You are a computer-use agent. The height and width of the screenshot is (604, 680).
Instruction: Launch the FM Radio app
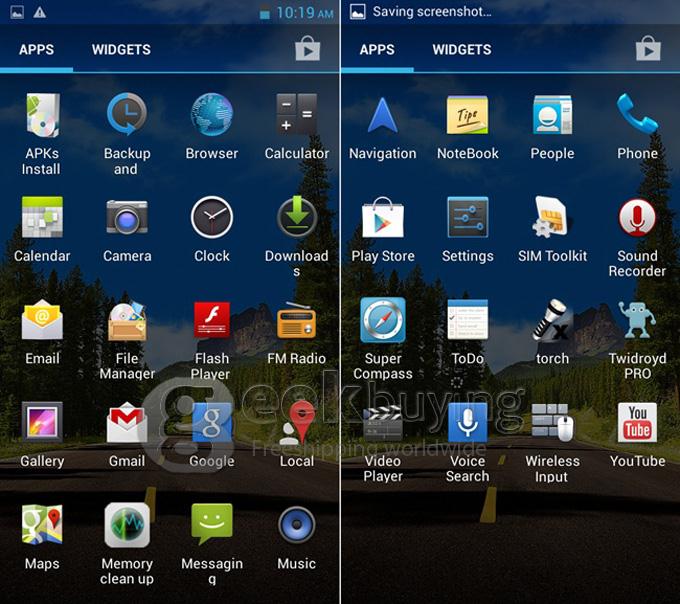(x=296, y=321)
